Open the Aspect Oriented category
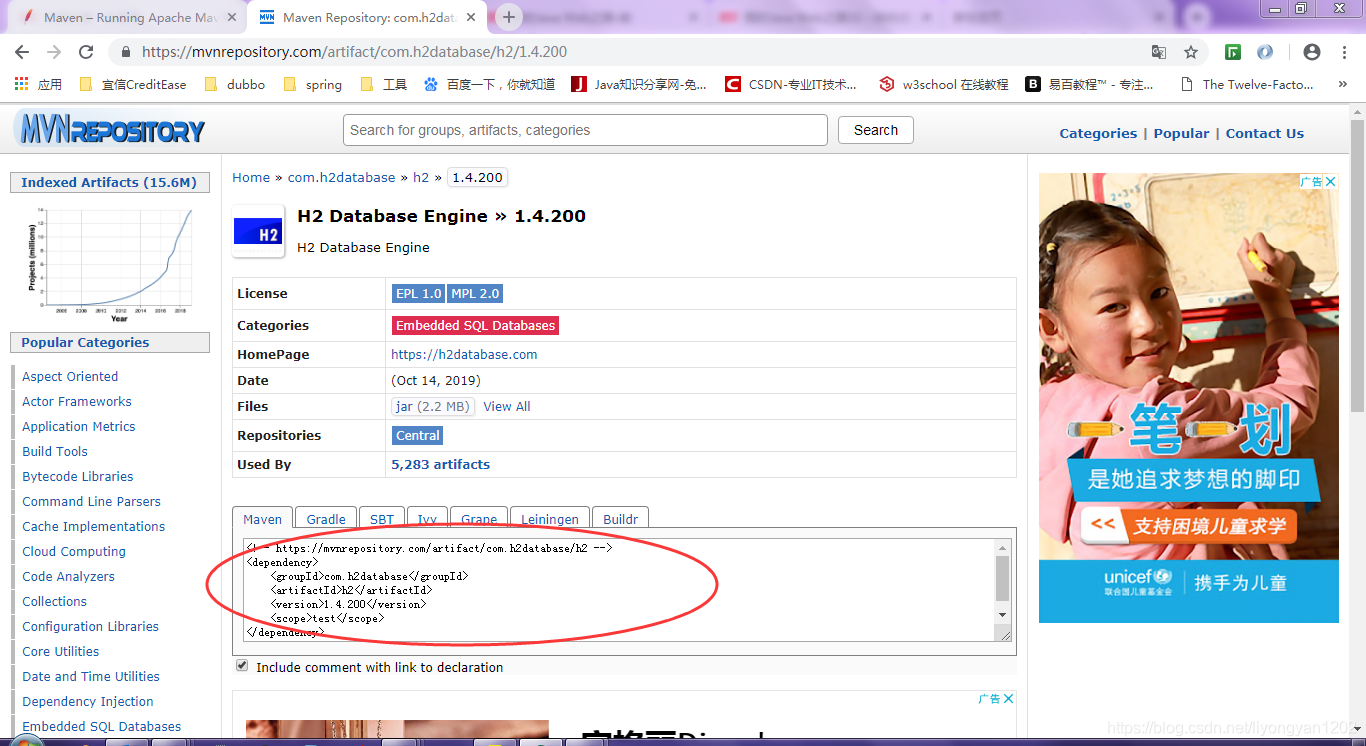 point(70,376)
